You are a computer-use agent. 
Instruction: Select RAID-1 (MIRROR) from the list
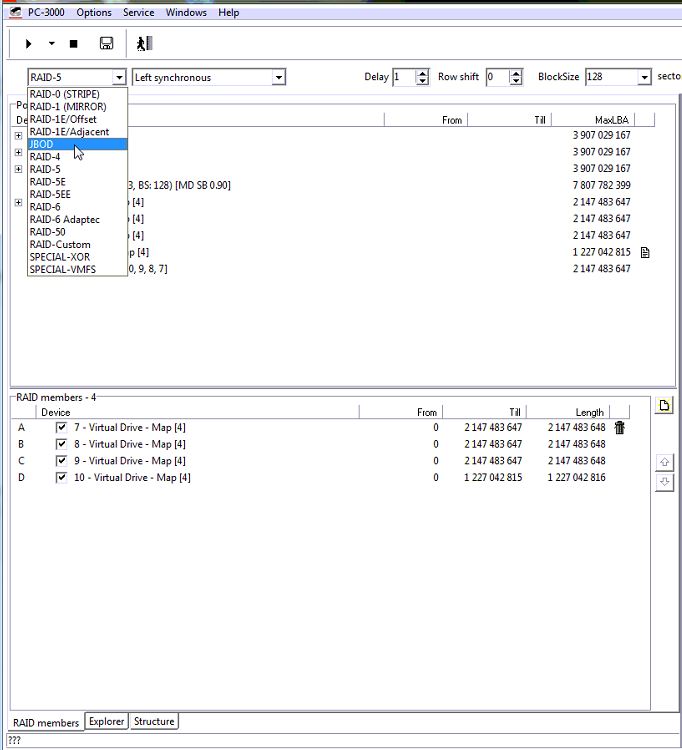pyautogui.click(x=77, y=107)
